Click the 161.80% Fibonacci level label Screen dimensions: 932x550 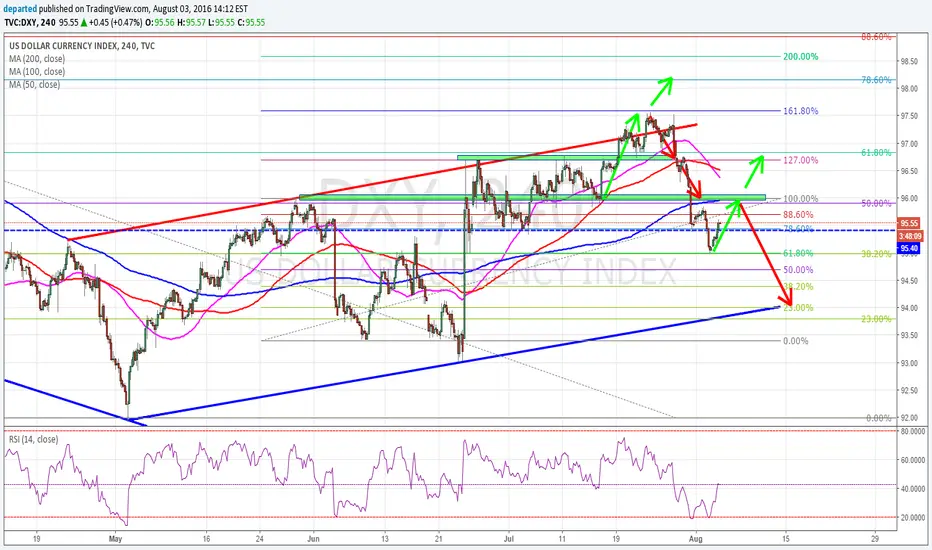(x=800, y=111)
